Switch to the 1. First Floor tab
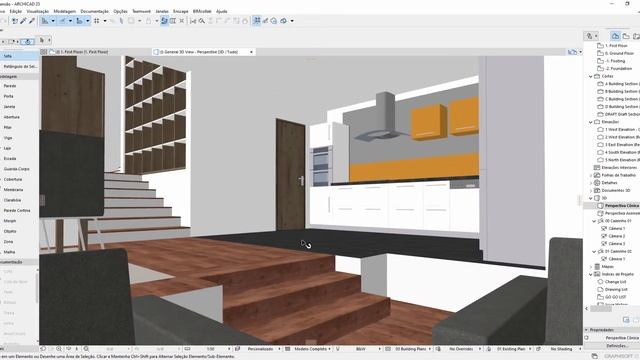The image size is (640, 360). point(82,52)
